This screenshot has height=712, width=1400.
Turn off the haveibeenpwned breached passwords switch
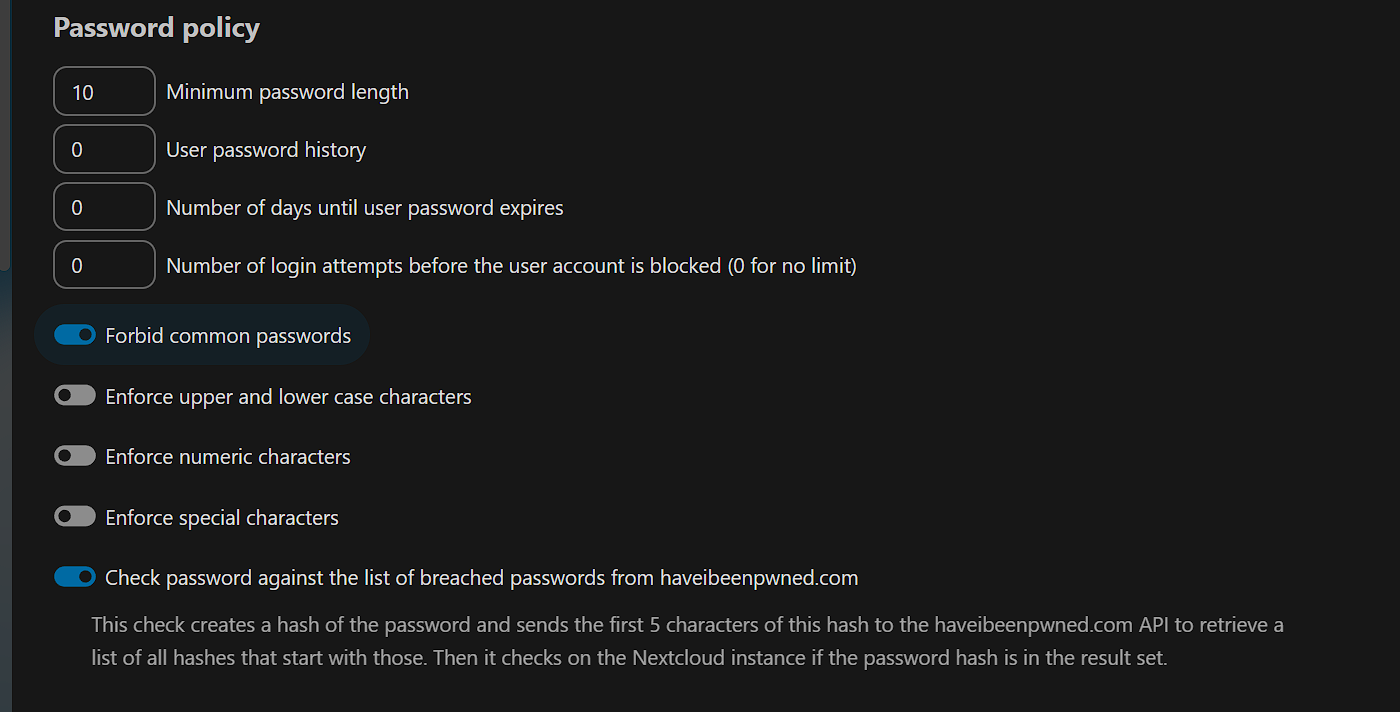tap(75, 578)
